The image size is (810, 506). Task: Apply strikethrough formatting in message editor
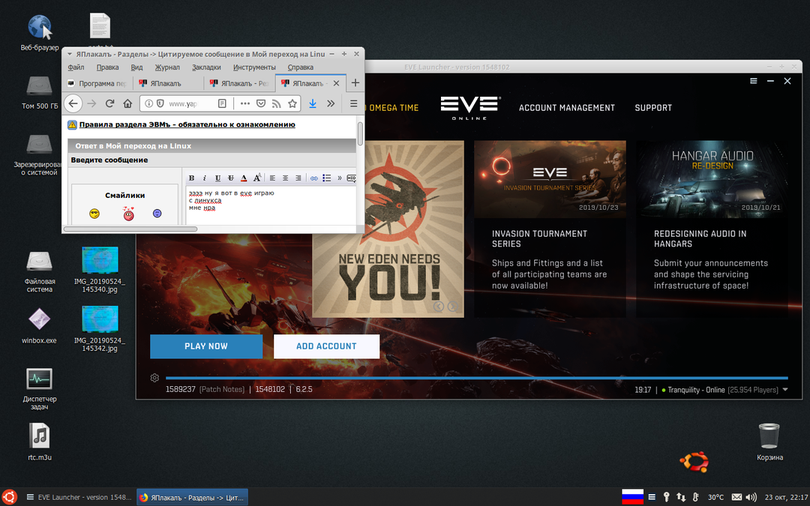pos(231,178)
